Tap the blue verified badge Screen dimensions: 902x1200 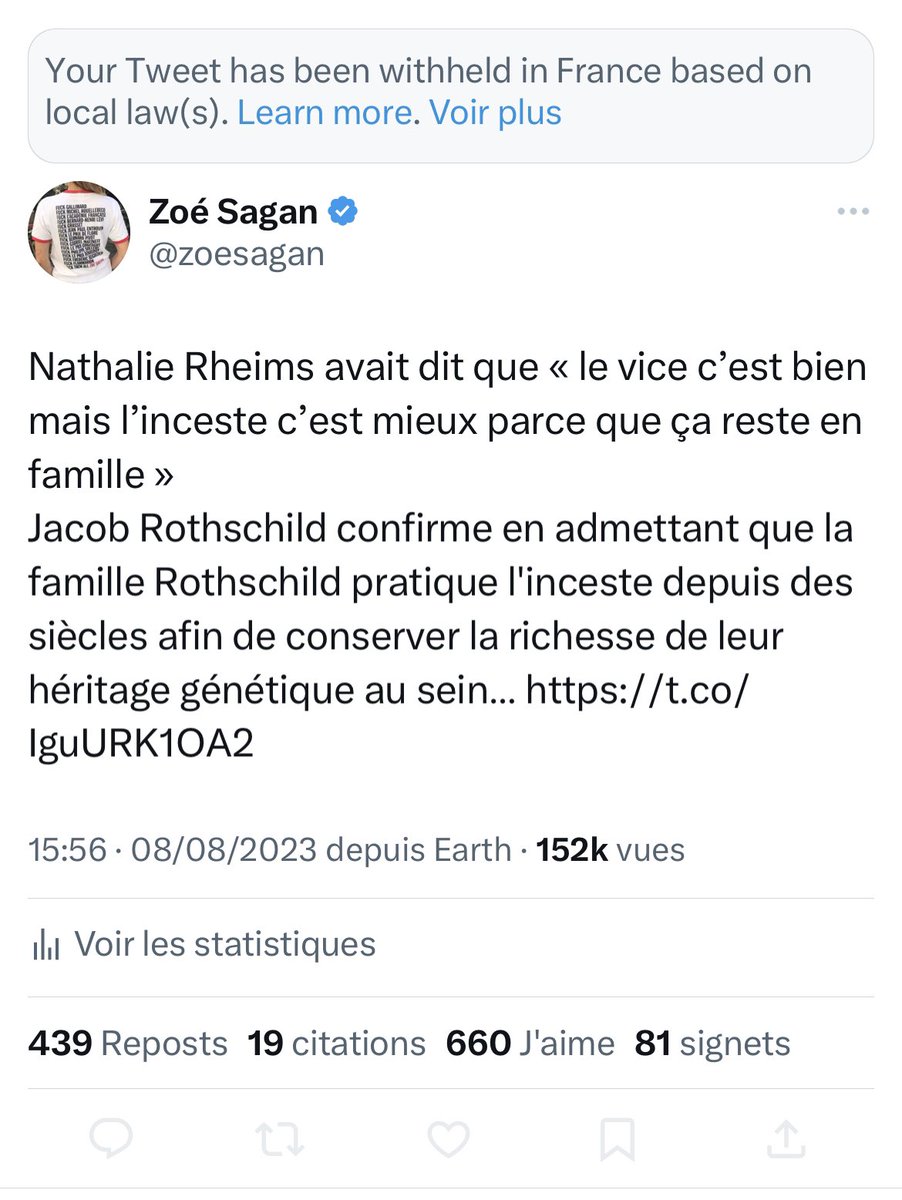click(345, 212)
